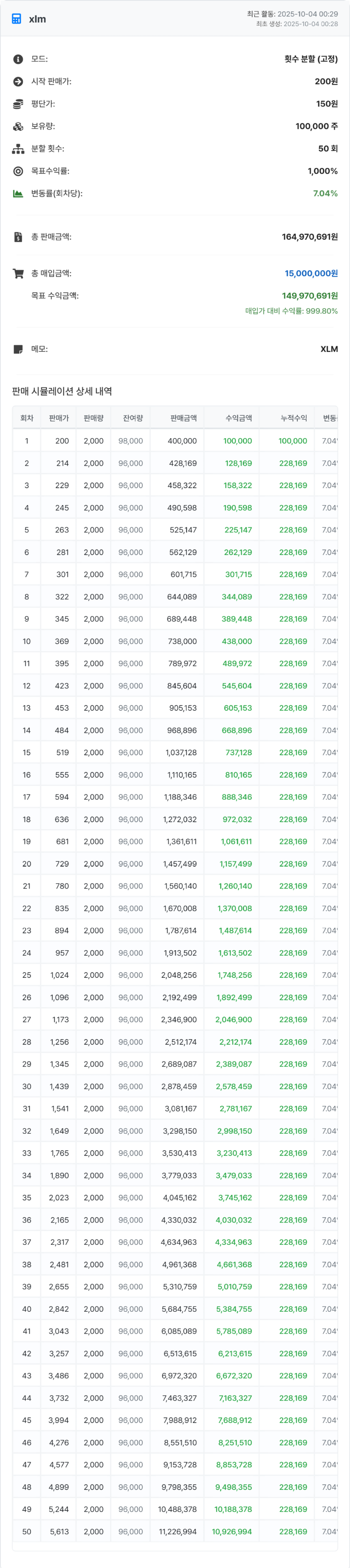Viewport: 350px width, 1568px height.
Task: Click the 판매금액 column header
Action: click(x=183, y=418)
